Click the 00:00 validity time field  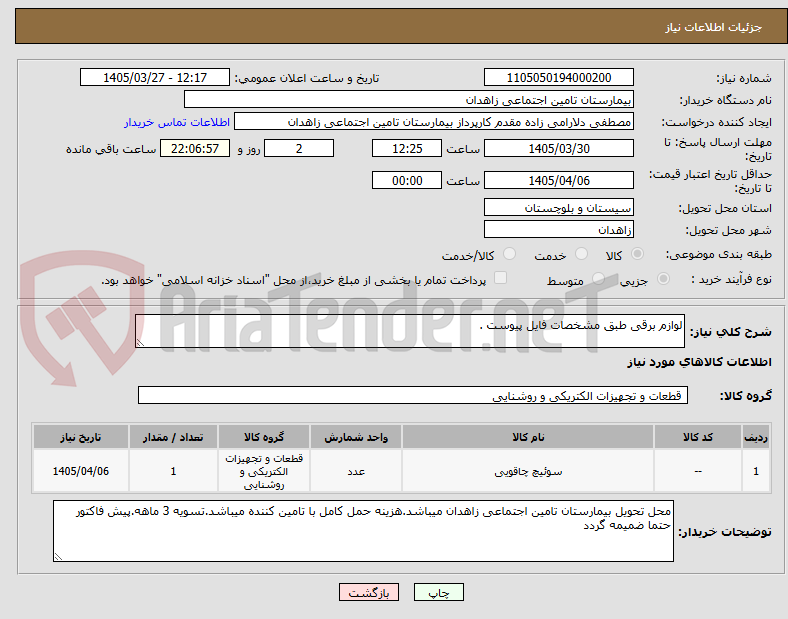pyautogui.click(x=407, y=180)
